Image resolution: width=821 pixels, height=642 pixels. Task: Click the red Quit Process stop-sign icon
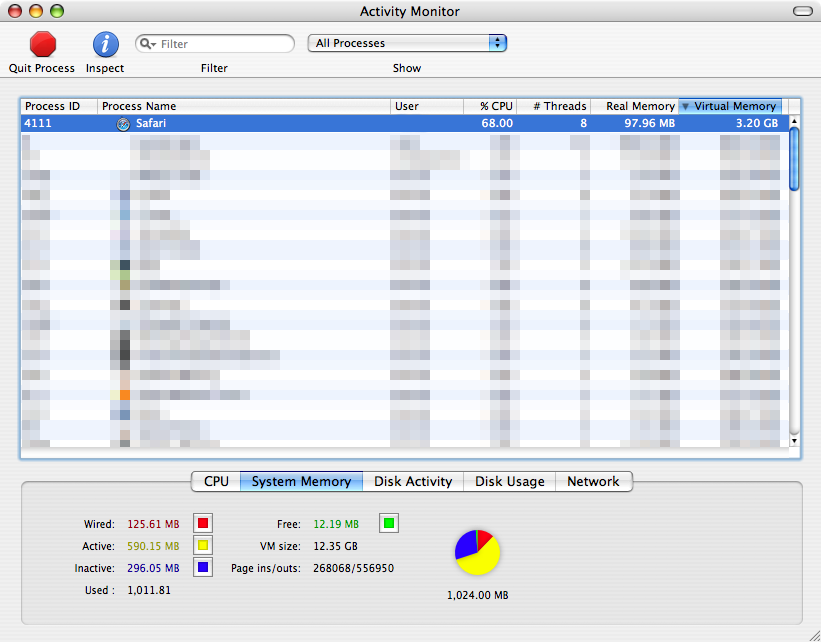(42, 44)
